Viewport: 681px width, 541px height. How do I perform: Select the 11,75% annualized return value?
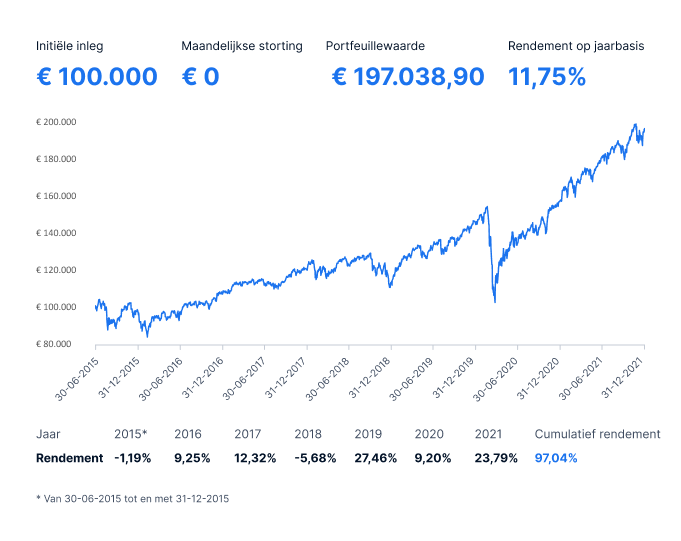coord(547,77)
